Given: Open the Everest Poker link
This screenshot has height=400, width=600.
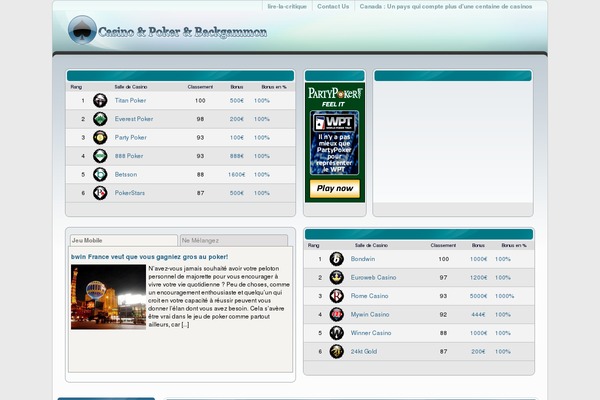Looking at the screenshot, I should click(x=134, y=119).
